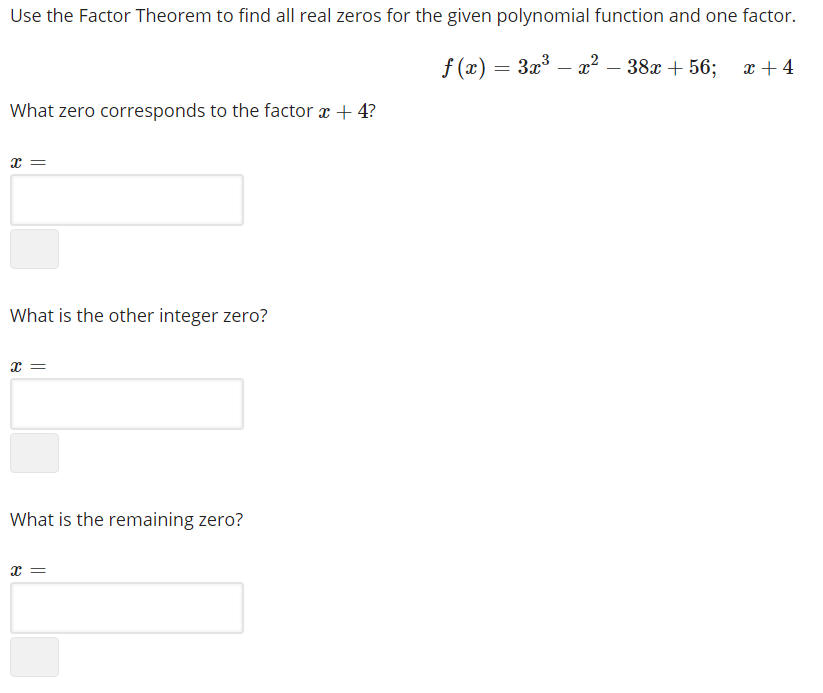Image resolution: width=823 pixels, height=693 pixels.
Task: Click the small square control under the bottom field
Action: click(x=34, y=656)
